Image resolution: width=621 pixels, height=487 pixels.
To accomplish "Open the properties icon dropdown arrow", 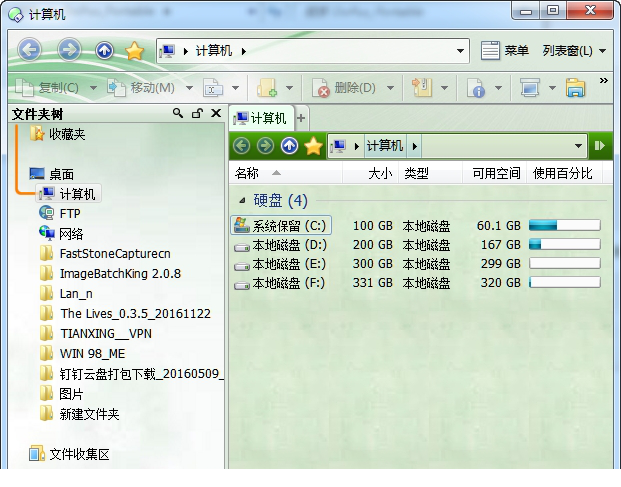I will click(499, 88).
